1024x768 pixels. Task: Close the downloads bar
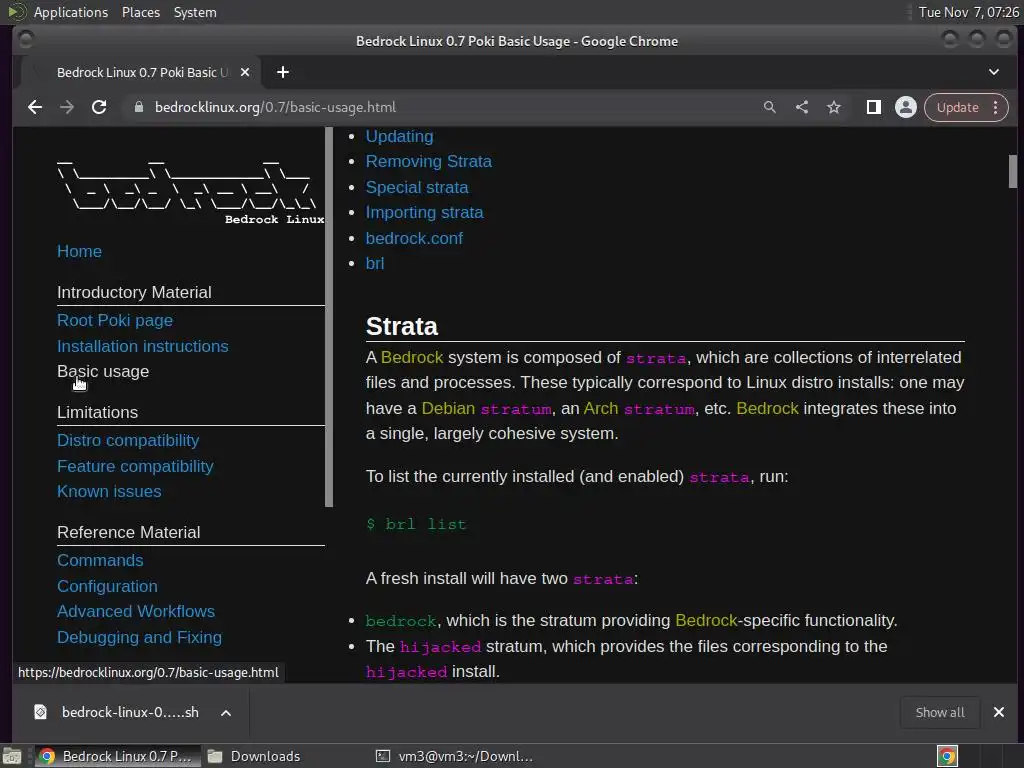(x=999, y=712)
